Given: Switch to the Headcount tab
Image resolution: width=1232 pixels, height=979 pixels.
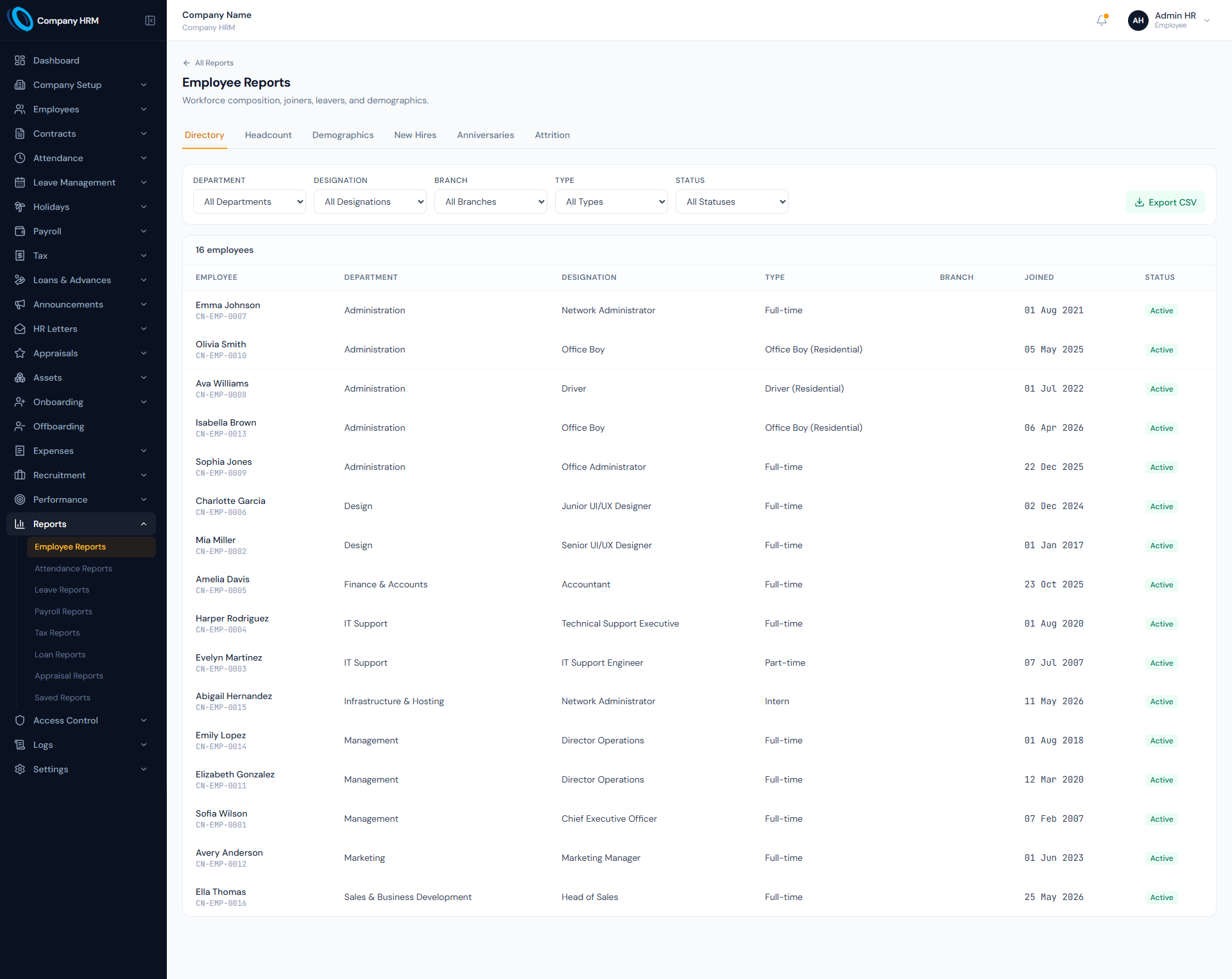Looking at the screenshot, I should pos(268,135).
